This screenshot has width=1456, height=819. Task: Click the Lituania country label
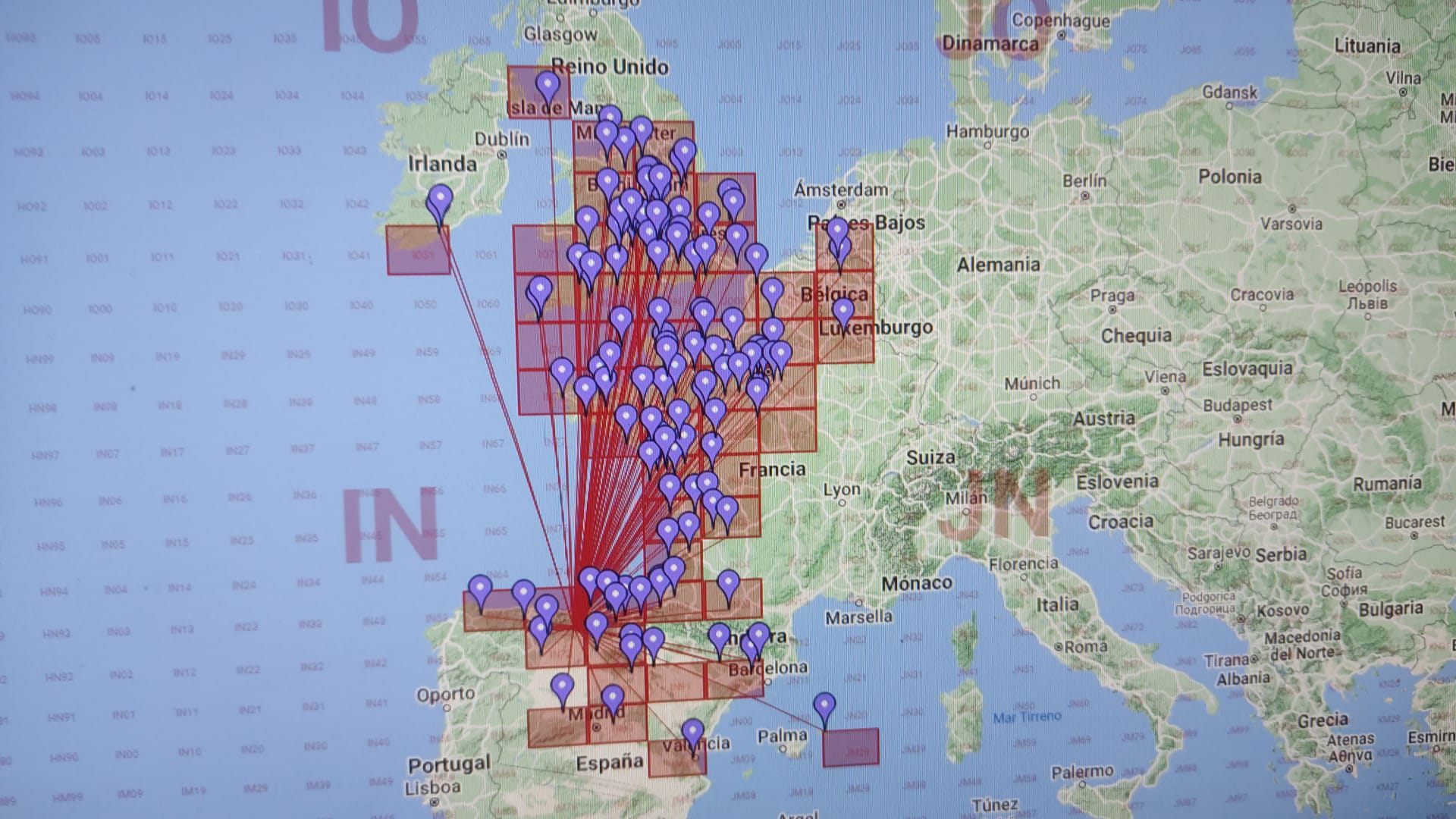pyautogui.click(x=1367, y=45)
